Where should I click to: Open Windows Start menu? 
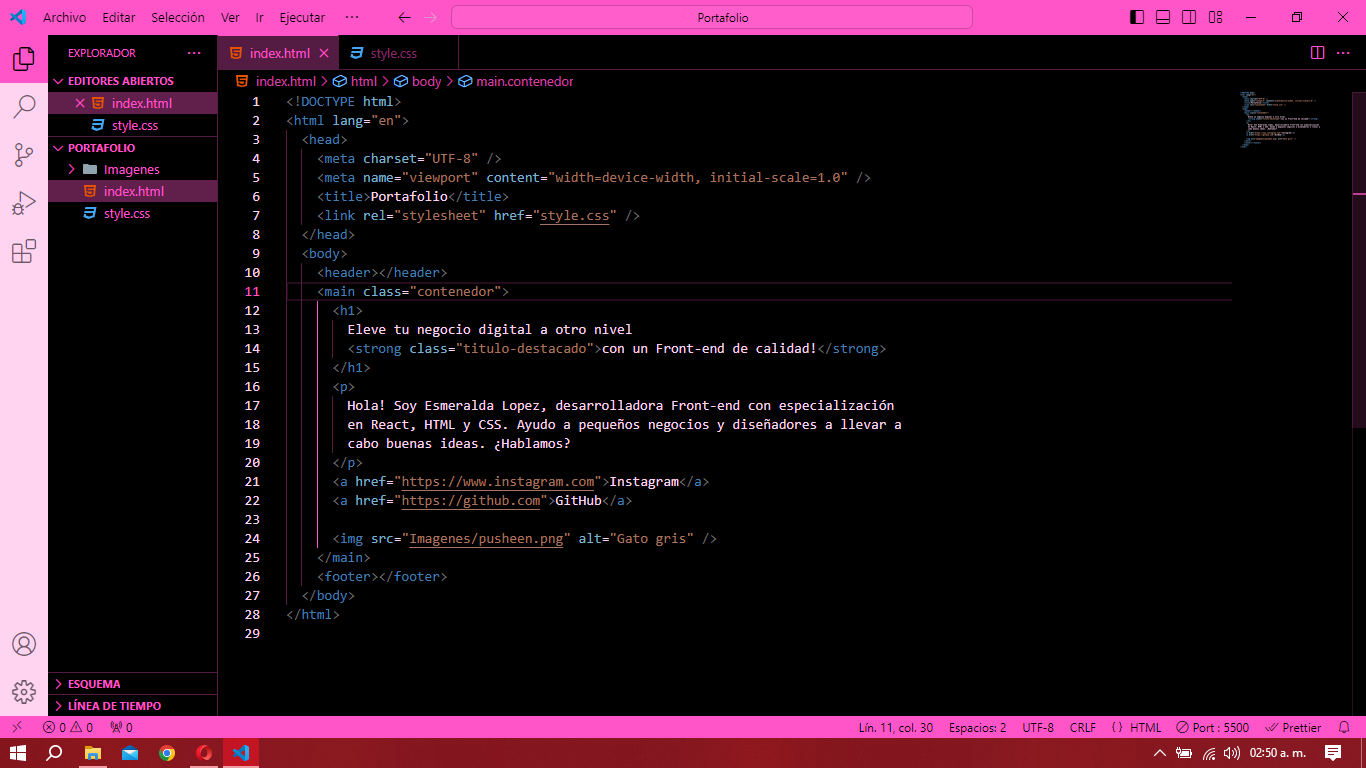coord(18,753)
